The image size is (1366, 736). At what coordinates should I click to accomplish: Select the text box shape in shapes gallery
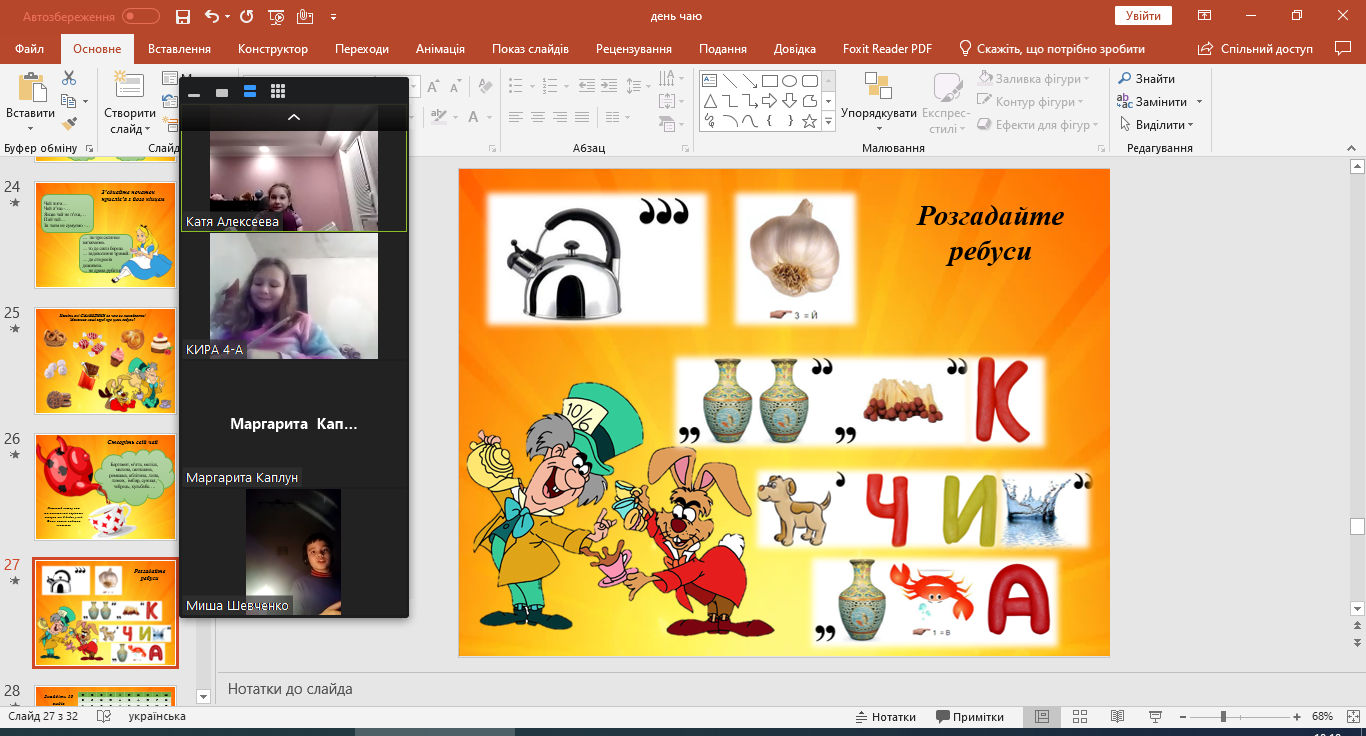tap(709, 81)
